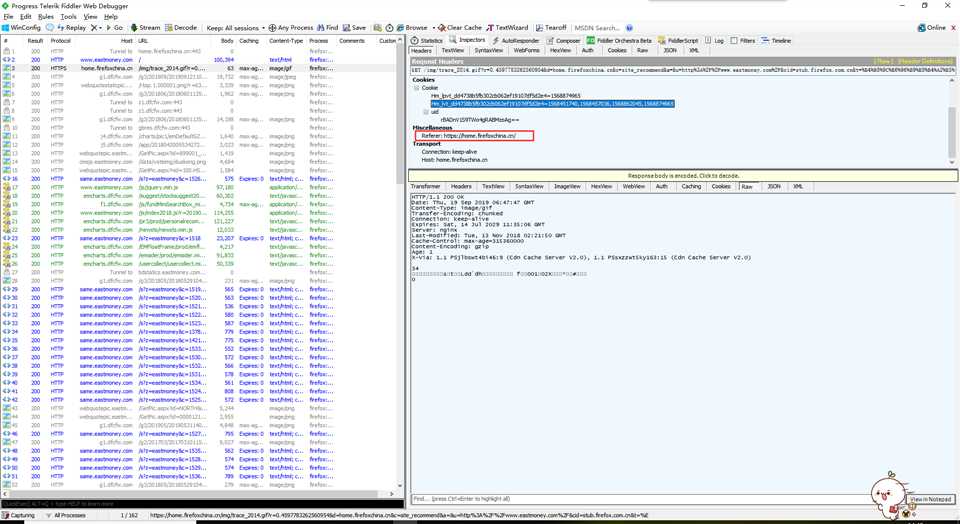
Task: Click Any Process target picker
Action: [x=291, y=28]
